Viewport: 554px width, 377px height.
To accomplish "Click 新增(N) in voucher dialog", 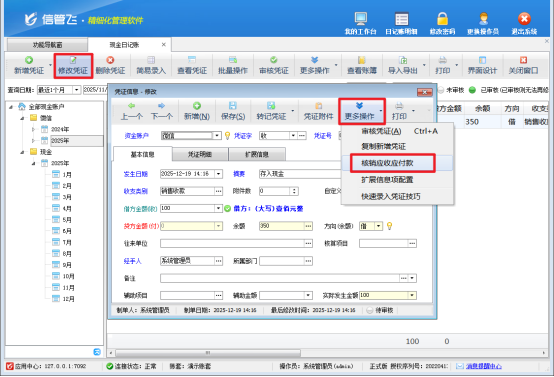I will [x=197, y=111].
